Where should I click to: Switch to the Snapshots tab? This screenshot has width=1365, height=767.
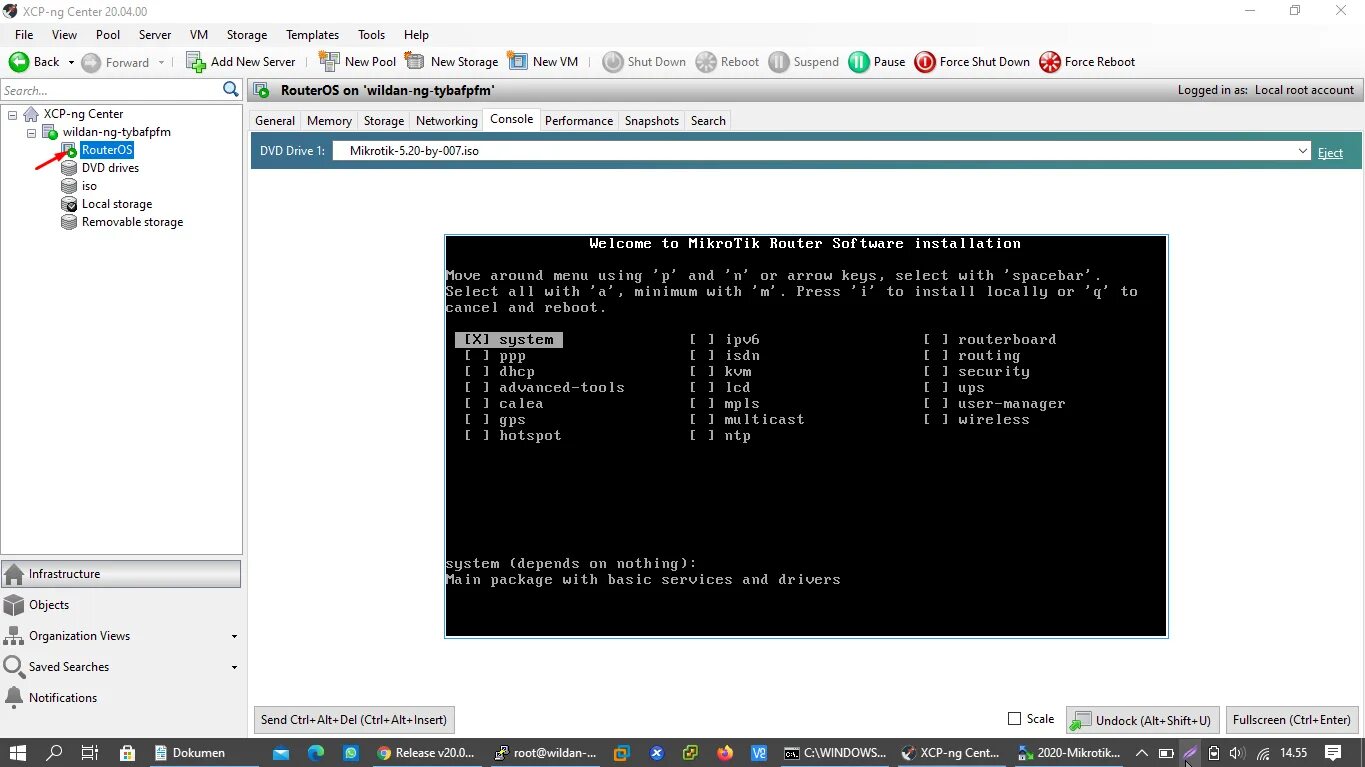652,121
